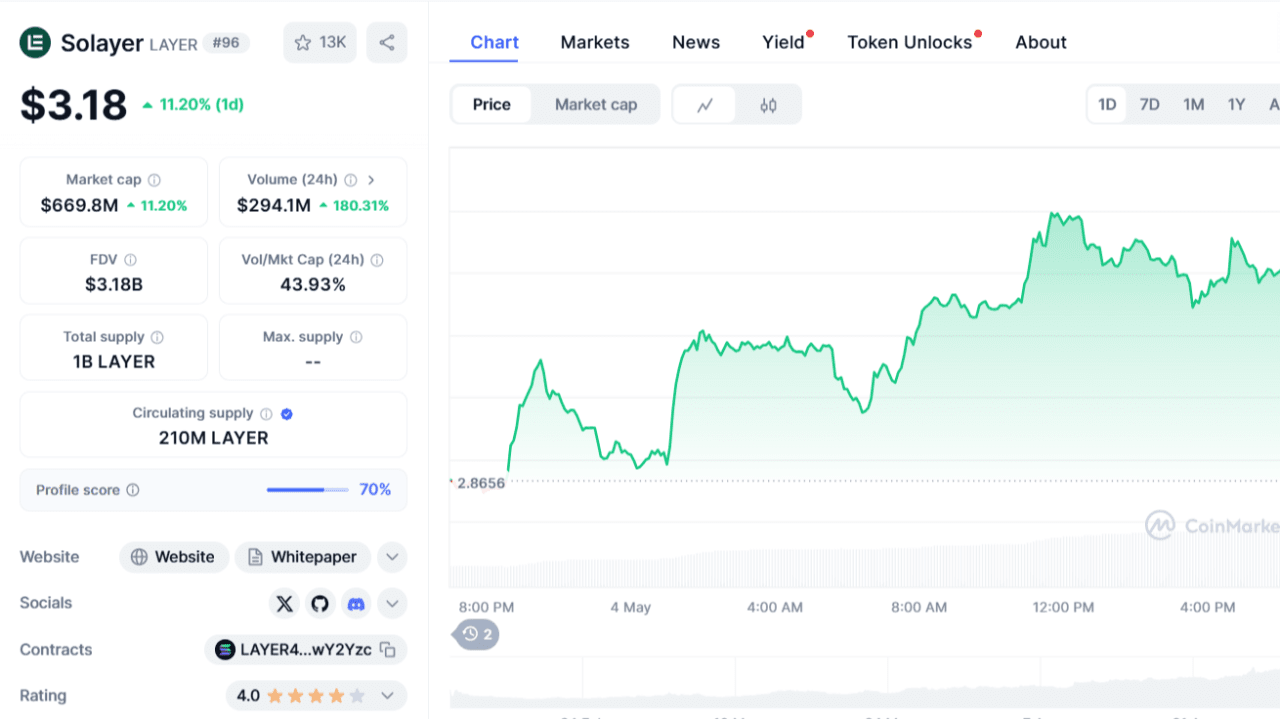The height and width of the screenshot is (720, 1280).
Task: Open the Token Unlocks tab
Action: 909,42
